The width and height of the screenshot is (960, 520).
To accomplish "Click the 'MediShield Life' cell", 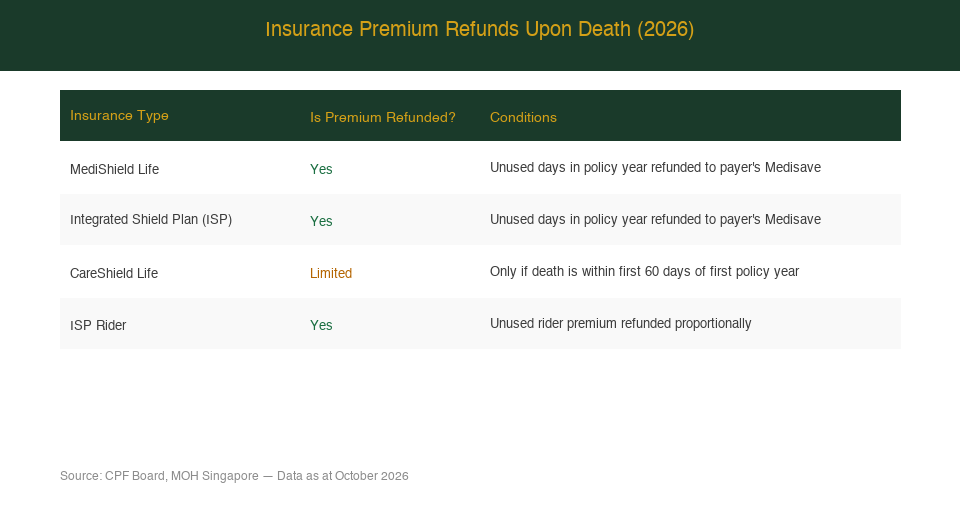I will click(x=114, y=169).
